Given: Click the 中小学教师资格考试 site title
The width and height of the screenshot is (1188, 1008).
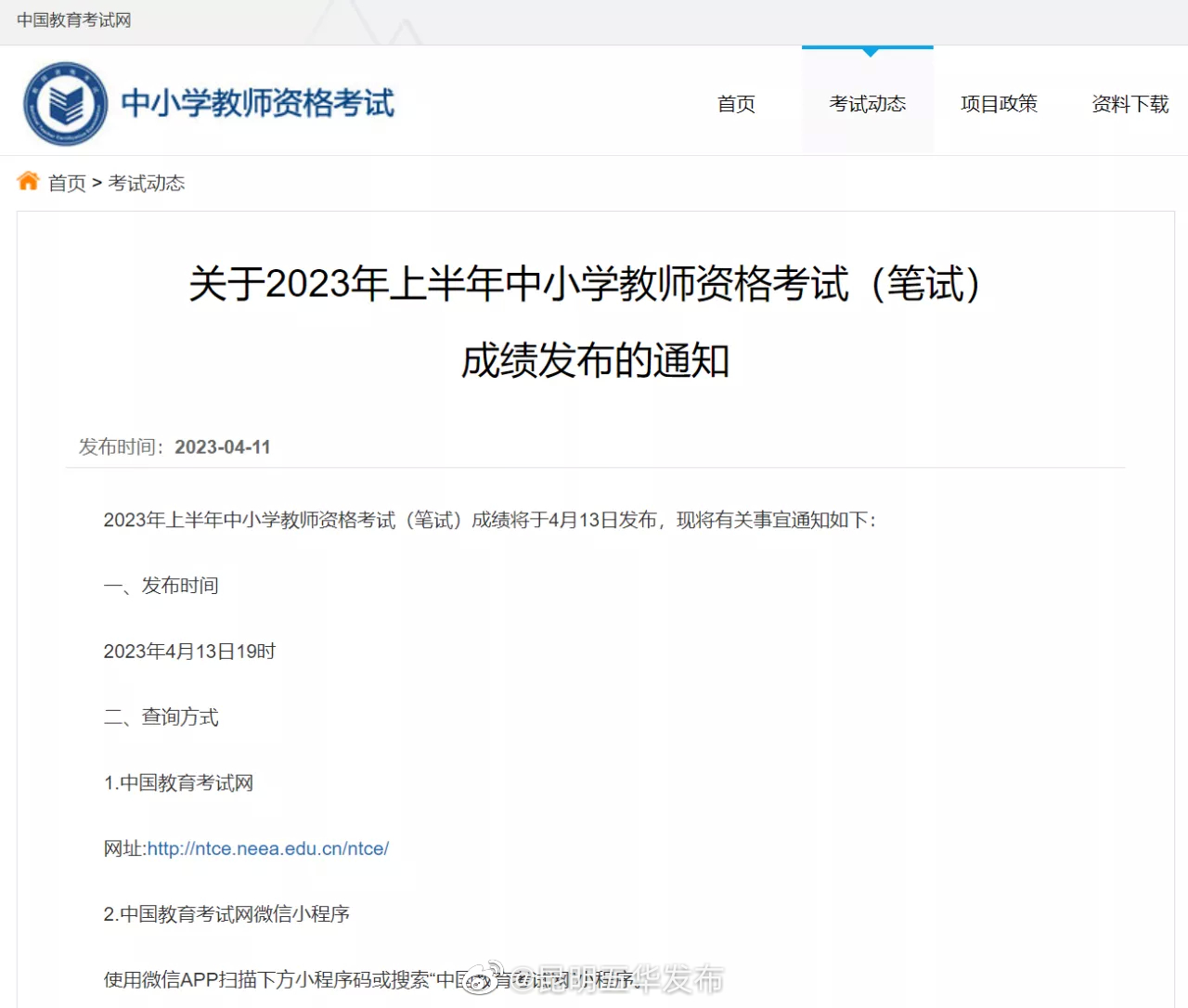Looking at the screenshot, I should click(260, 104).
